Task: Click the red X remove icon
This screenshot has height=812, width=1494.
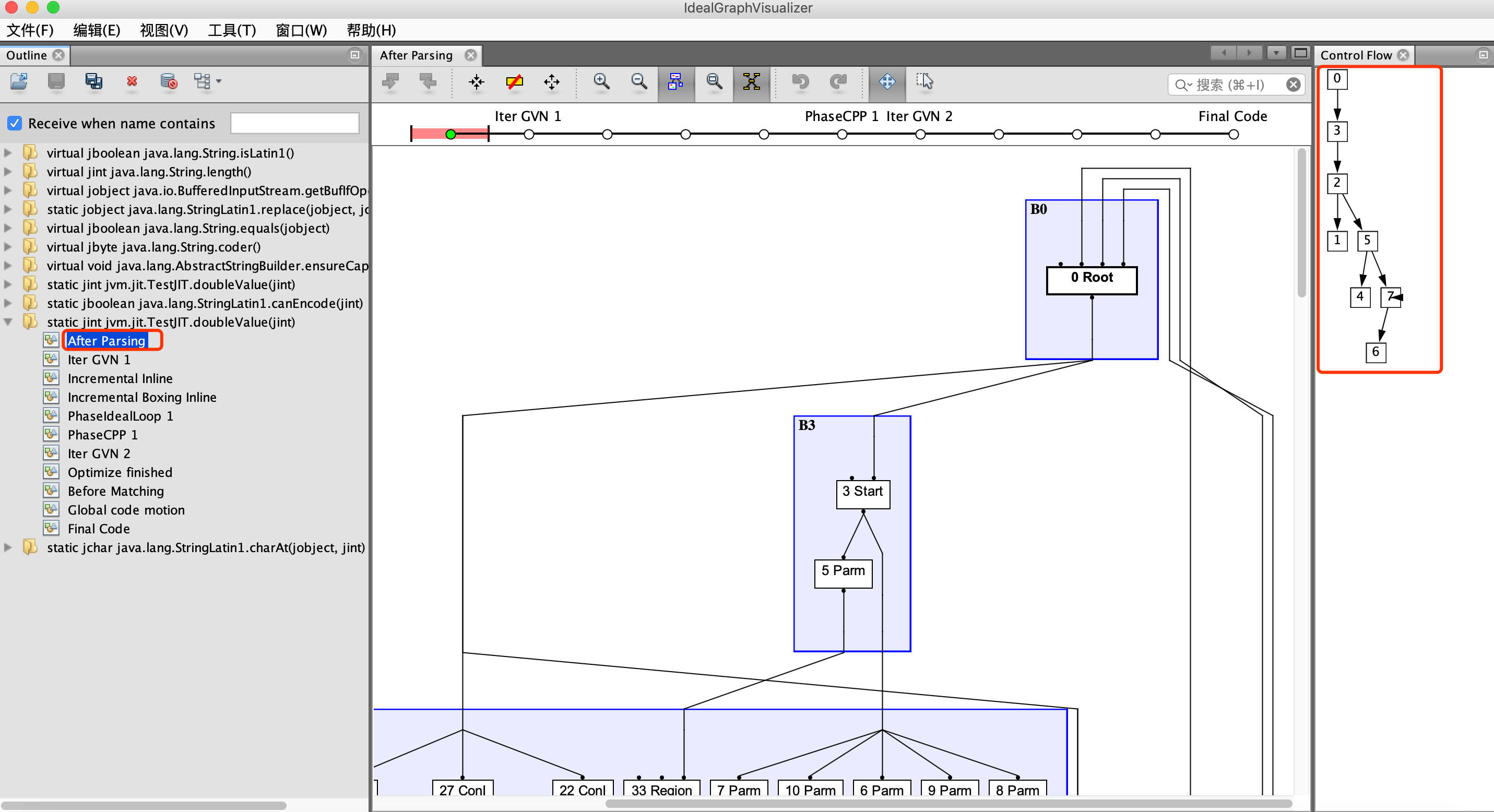Action: point(132,82)
